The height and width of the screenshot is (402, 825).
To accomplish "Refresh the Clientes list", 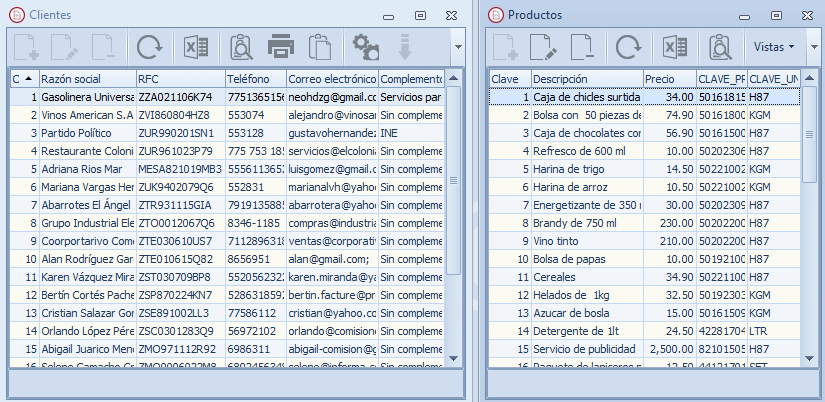I will tap(149, 46).
